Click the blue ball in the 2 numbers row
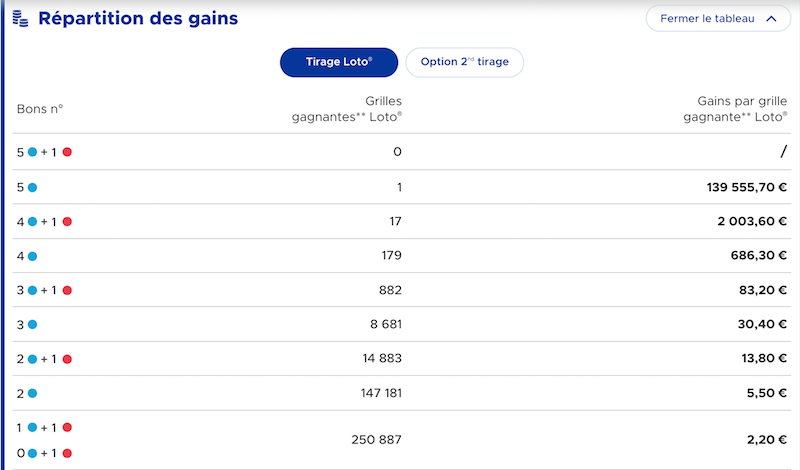Viewport: 800px width, 470px height. pyautogui.click(x=32, y=393)
